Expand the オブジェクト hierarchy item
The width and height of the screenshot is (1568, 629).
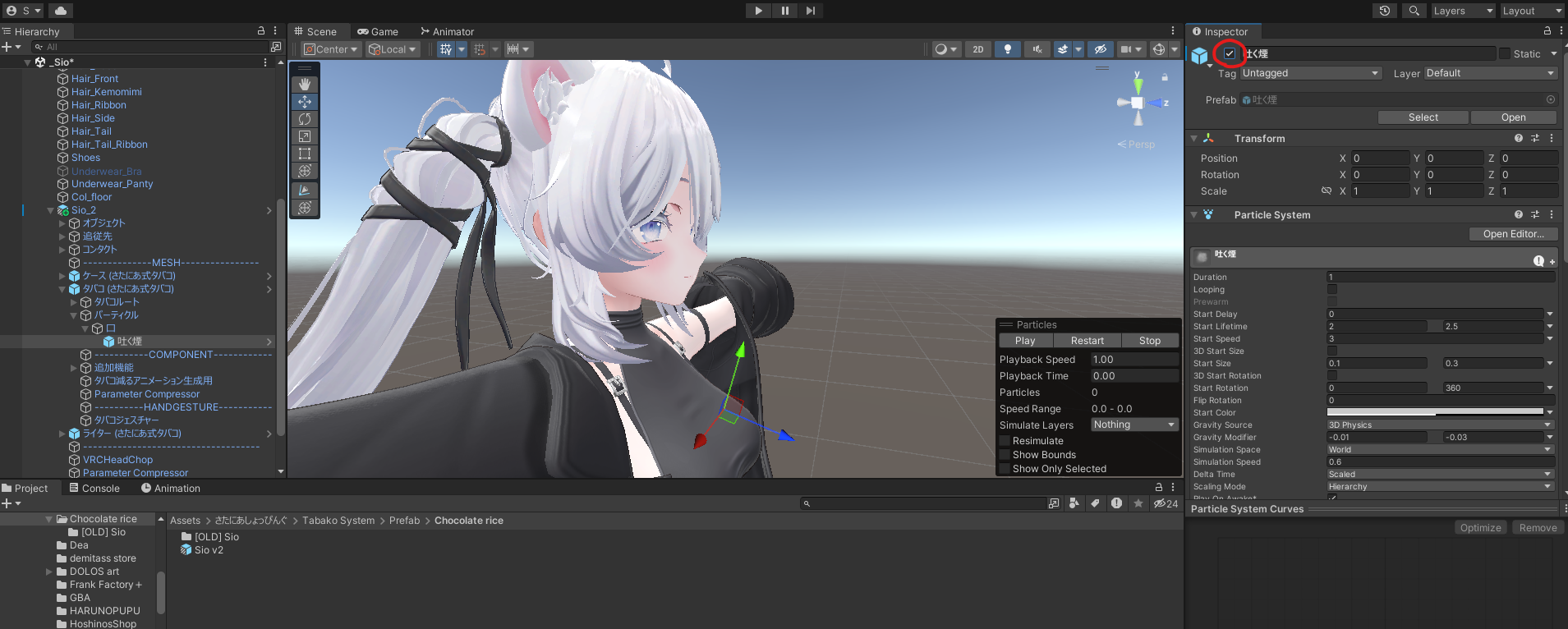pos(62,223)
